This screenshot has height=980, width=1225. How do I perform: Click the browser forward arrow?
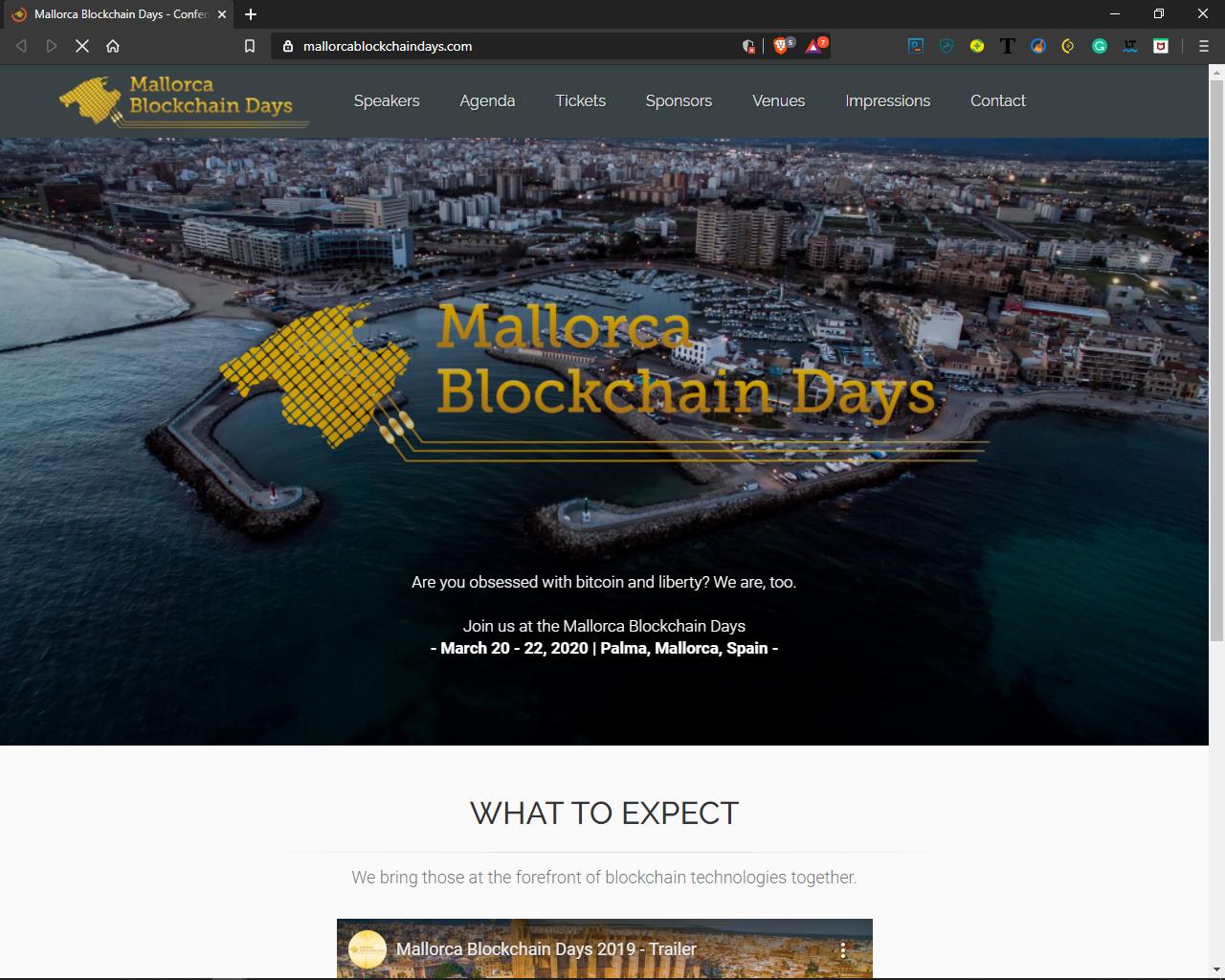52,46
